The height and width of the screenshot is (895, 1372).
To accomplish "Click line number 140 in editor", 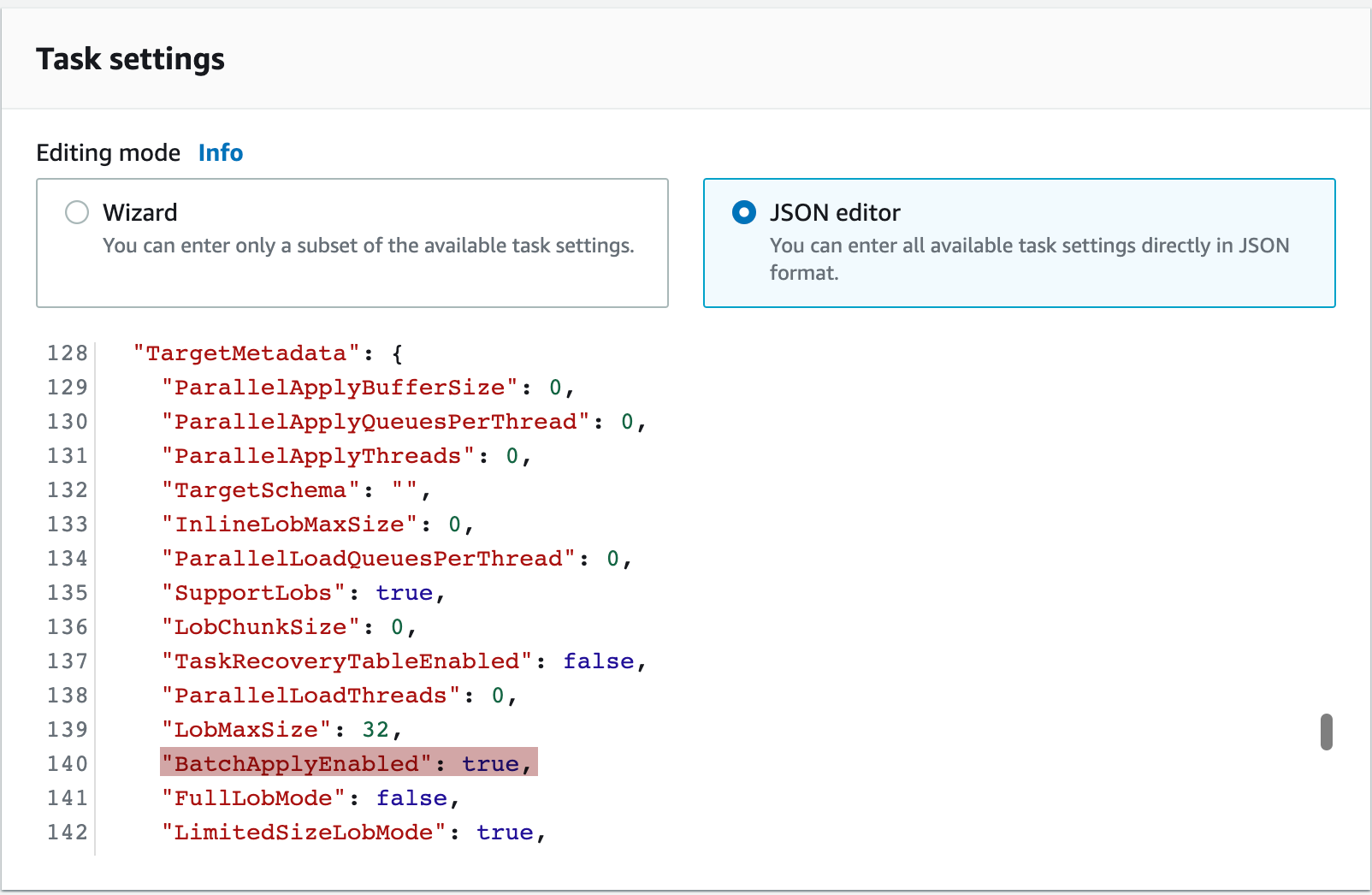I will tap(67, 763).
